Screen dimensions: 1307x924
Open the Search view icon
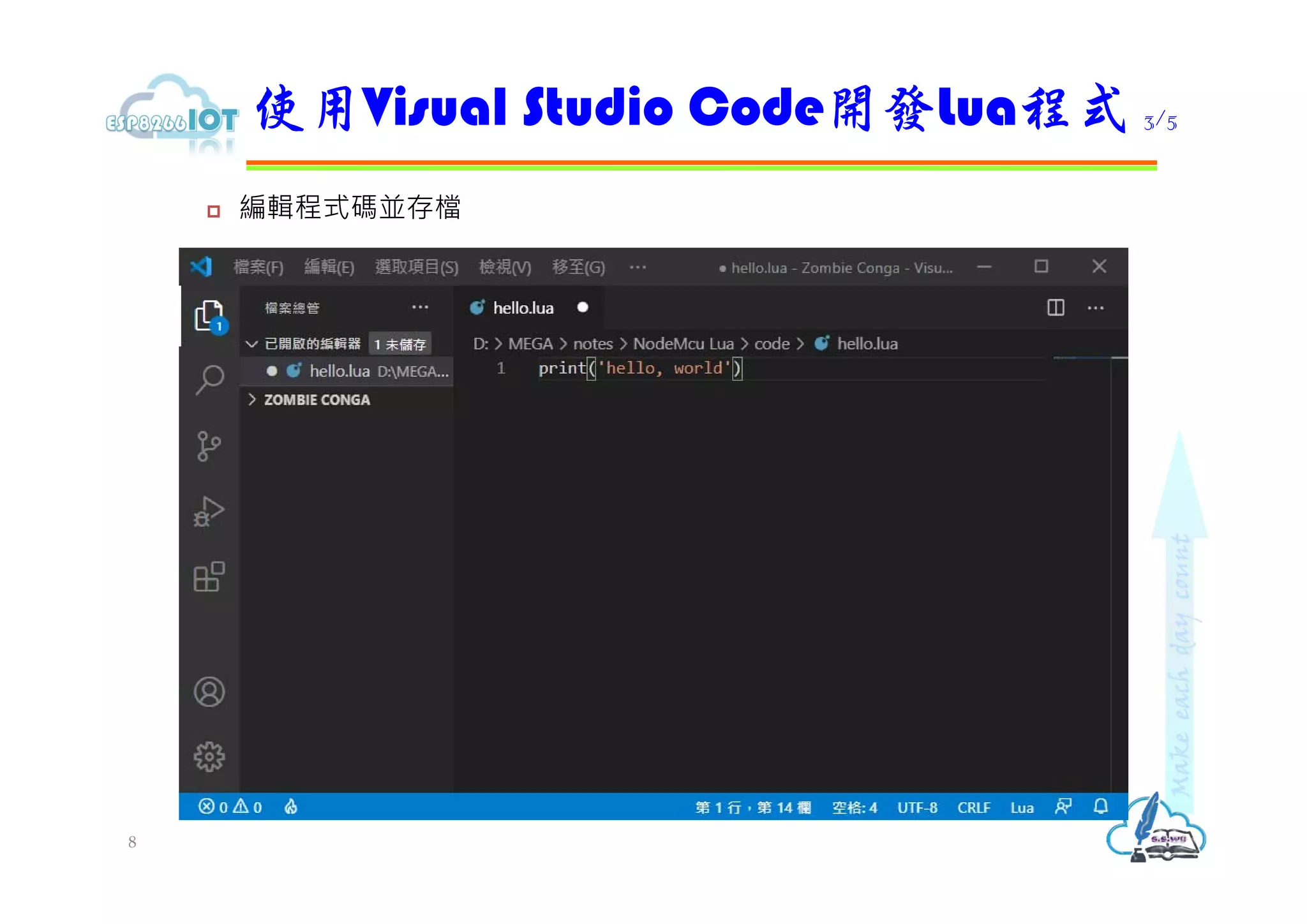pyautogui.click(x=209, y=380)
